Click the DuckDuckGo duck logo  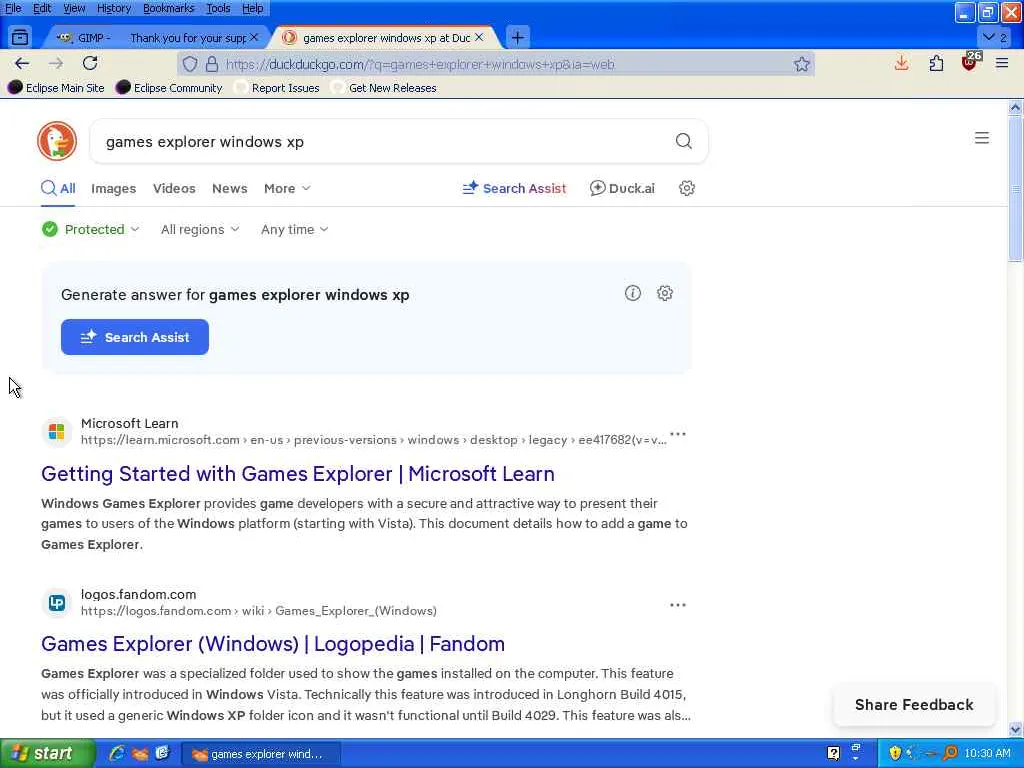57,141
